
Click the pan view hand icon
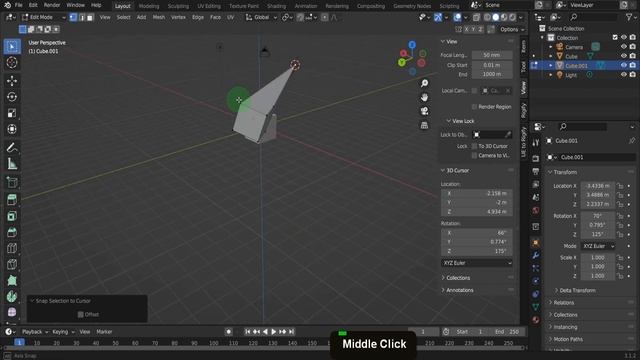click(424, 97)
